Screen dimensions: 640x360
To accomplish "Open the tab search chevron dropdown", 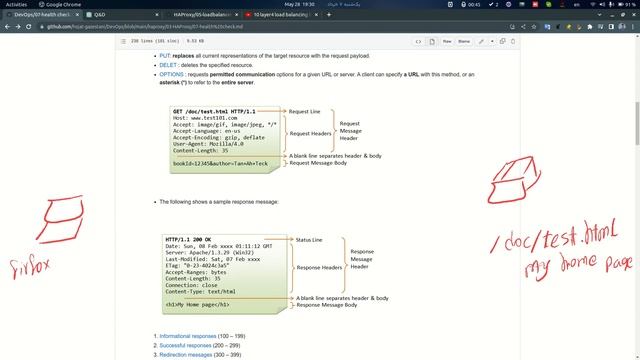I will pyautogui.click(x=599, y=14).
